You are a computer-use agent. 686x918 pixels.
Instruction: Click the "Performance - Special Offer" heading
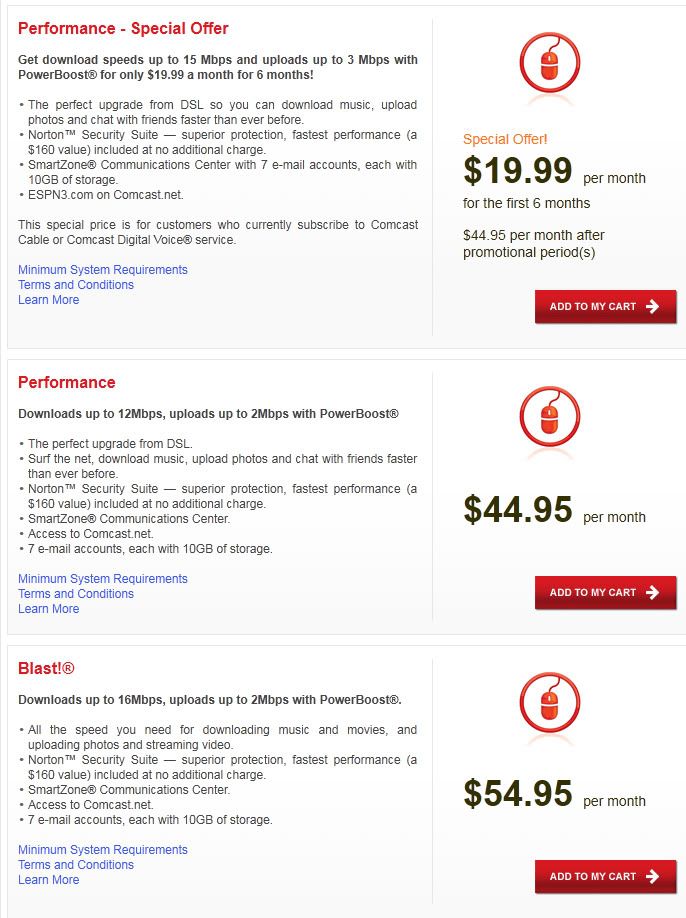point(123,29)
